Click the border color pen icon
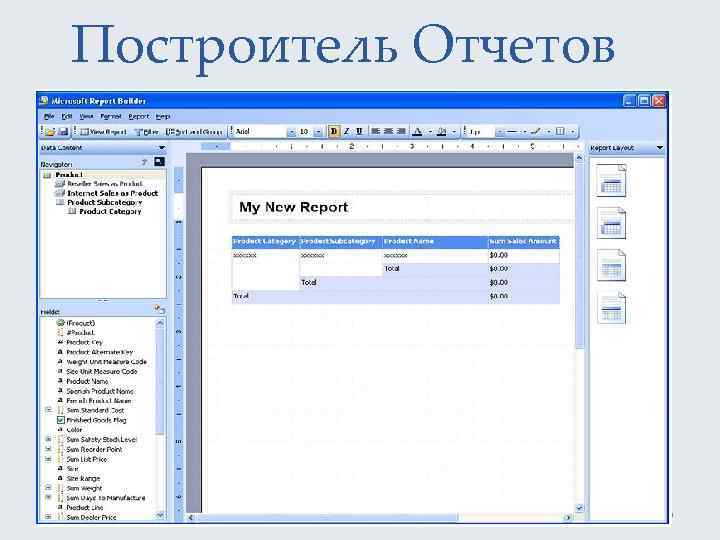720x540 pixels. 536,132
